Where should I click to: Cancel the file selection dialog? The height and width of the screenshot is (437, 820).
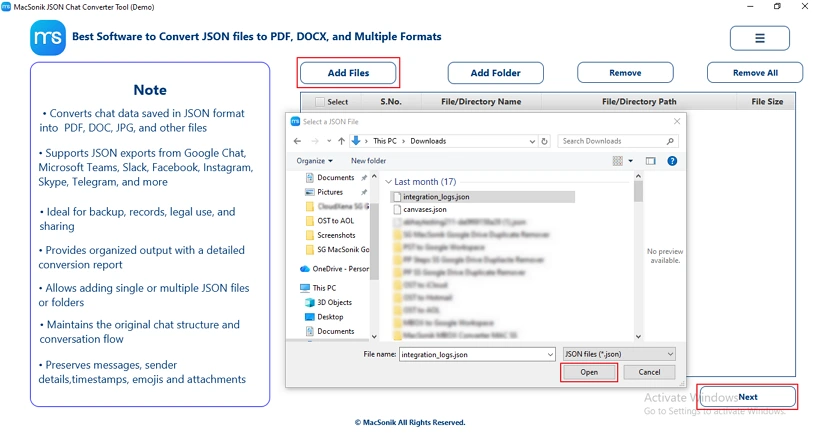(x=649, y=372)
